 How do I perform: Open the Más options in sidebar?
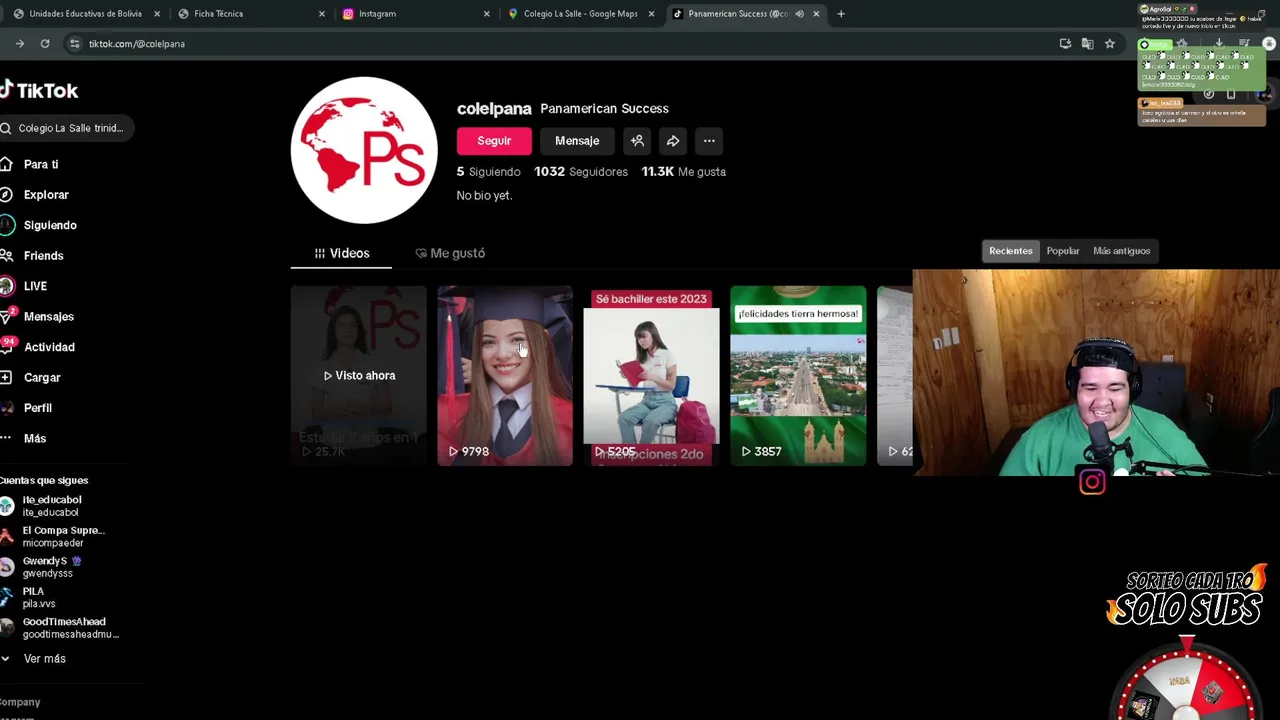pyautogui.click(x=35, y=439)
